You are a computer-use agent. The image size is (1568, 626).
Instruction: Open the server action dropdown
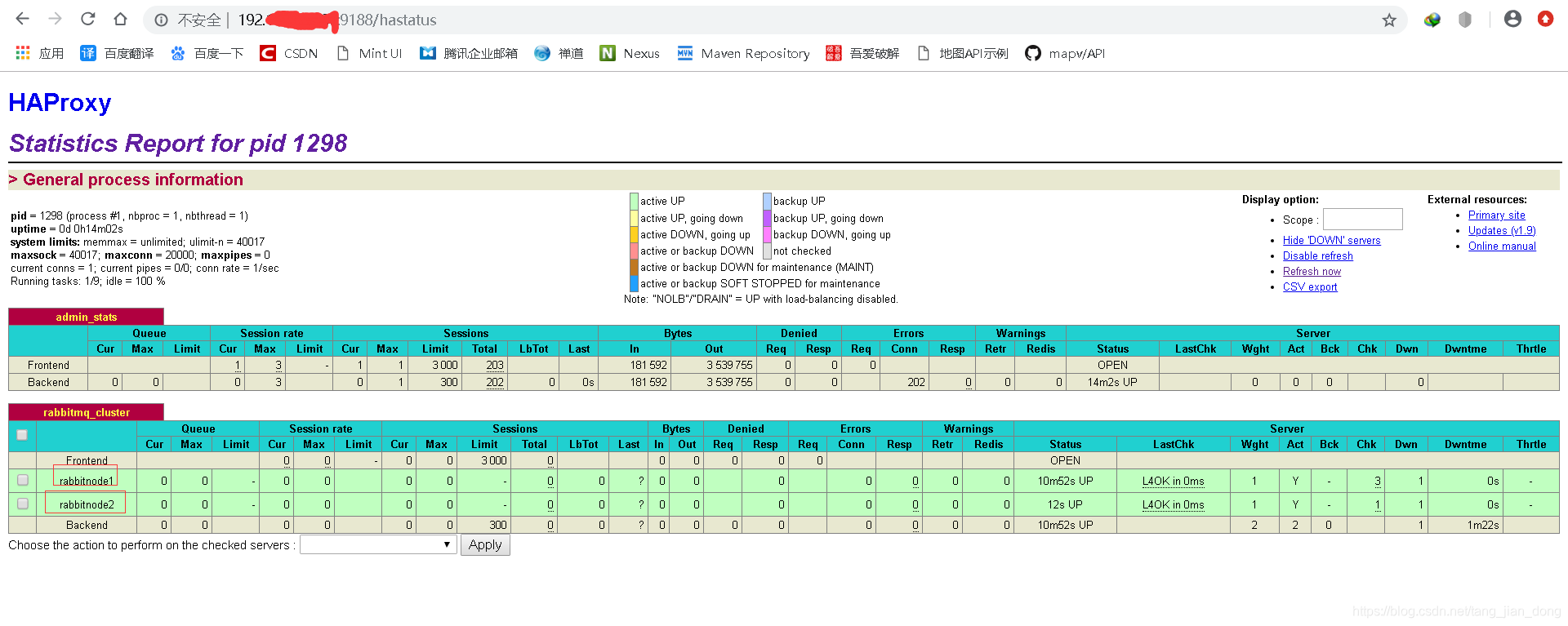click(x=377, y=544)
